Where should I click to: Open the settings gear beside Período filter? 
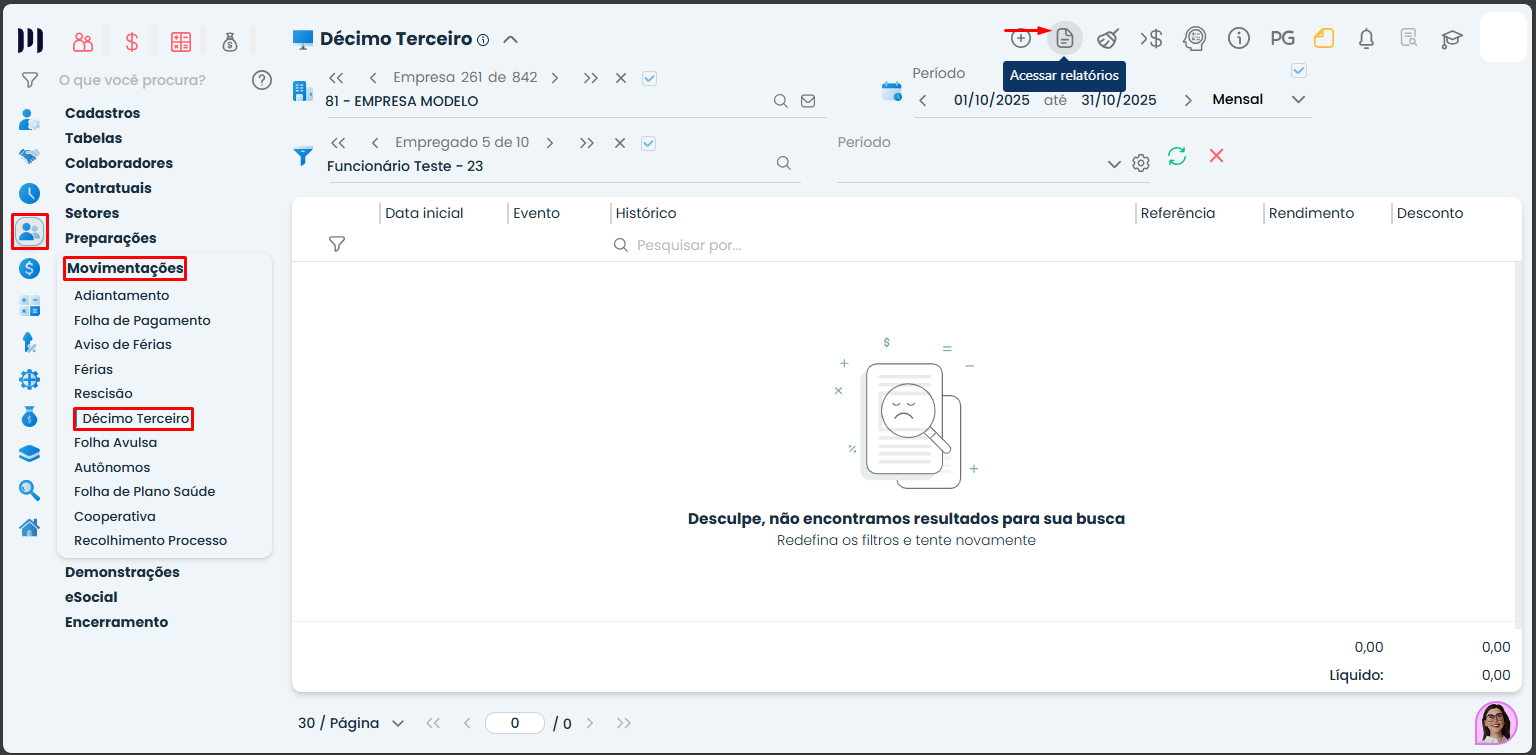click(x=1141, y=164)
